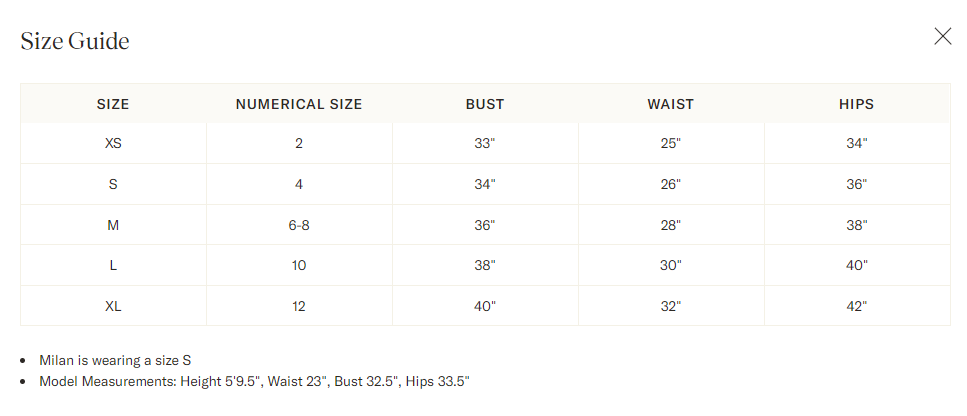The image size is (967, 416).
Task: Select the 42" hips value
Action: tap(857, 306)
